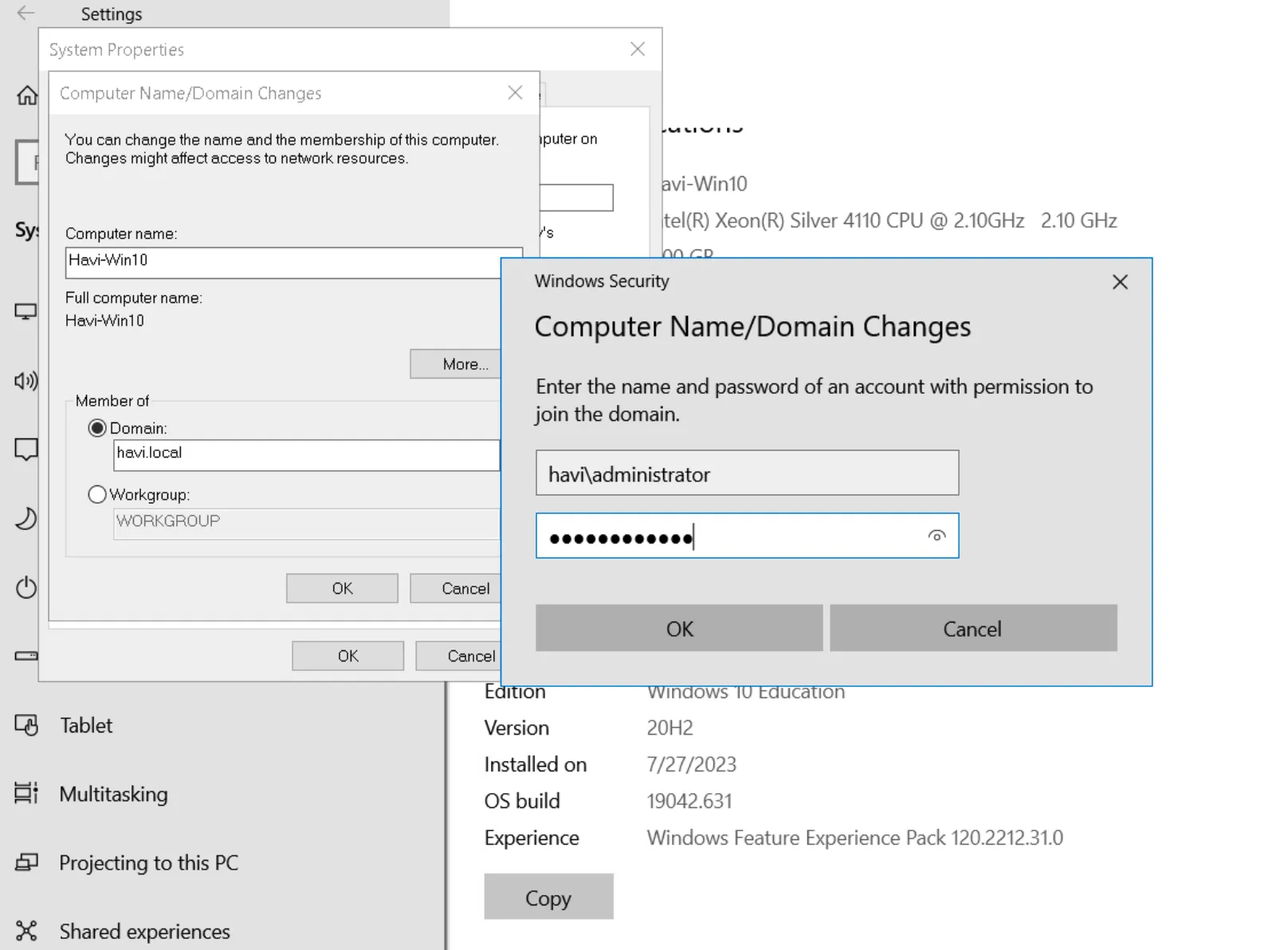
Task: Select the Workgroup radio button
Action: coord(97,495)
